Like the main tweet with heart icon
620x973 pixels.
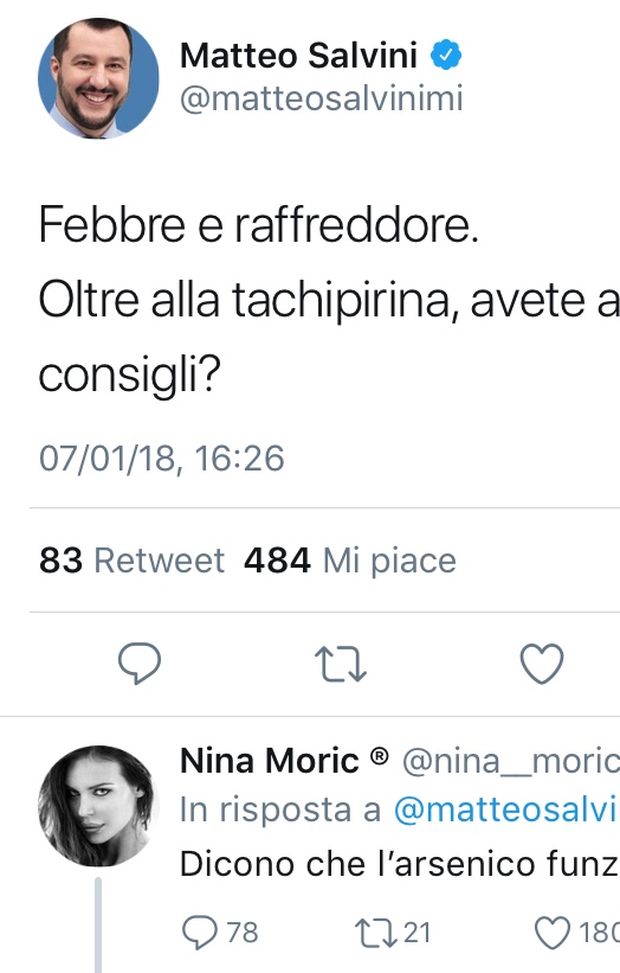(x=544, y=663)
